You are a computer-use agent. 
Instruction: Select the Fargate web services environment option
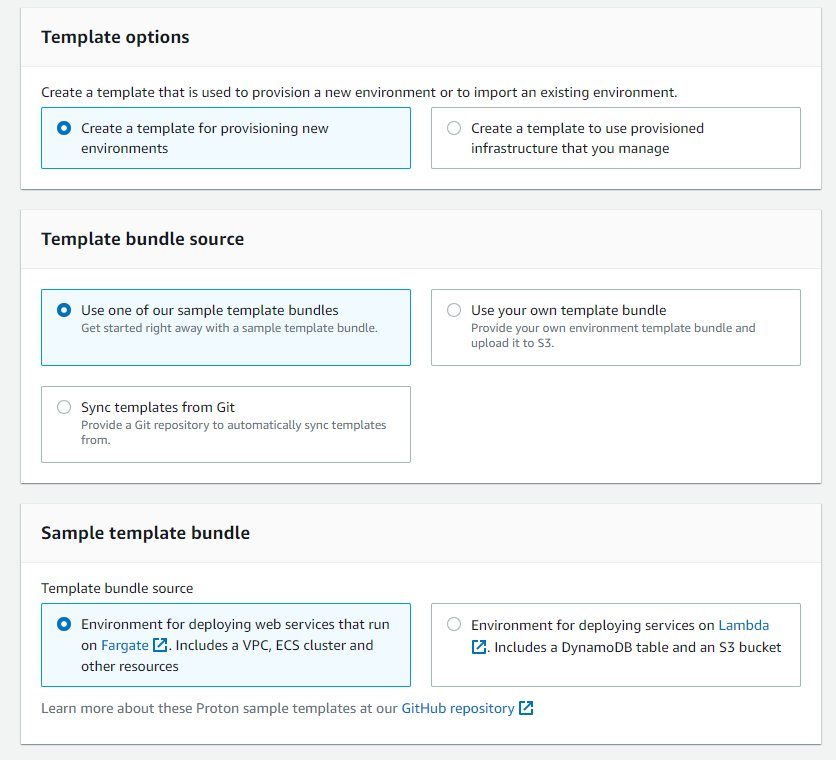pyautogui.click(x=61, y=624)
